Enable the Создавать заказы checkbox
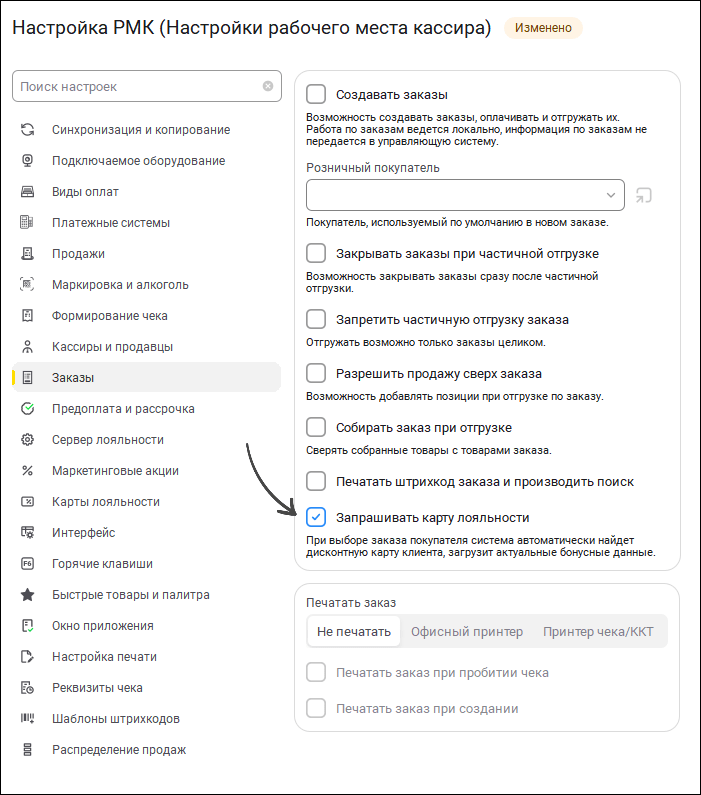The width and height of the screenshot is (701, 795). 316,94
